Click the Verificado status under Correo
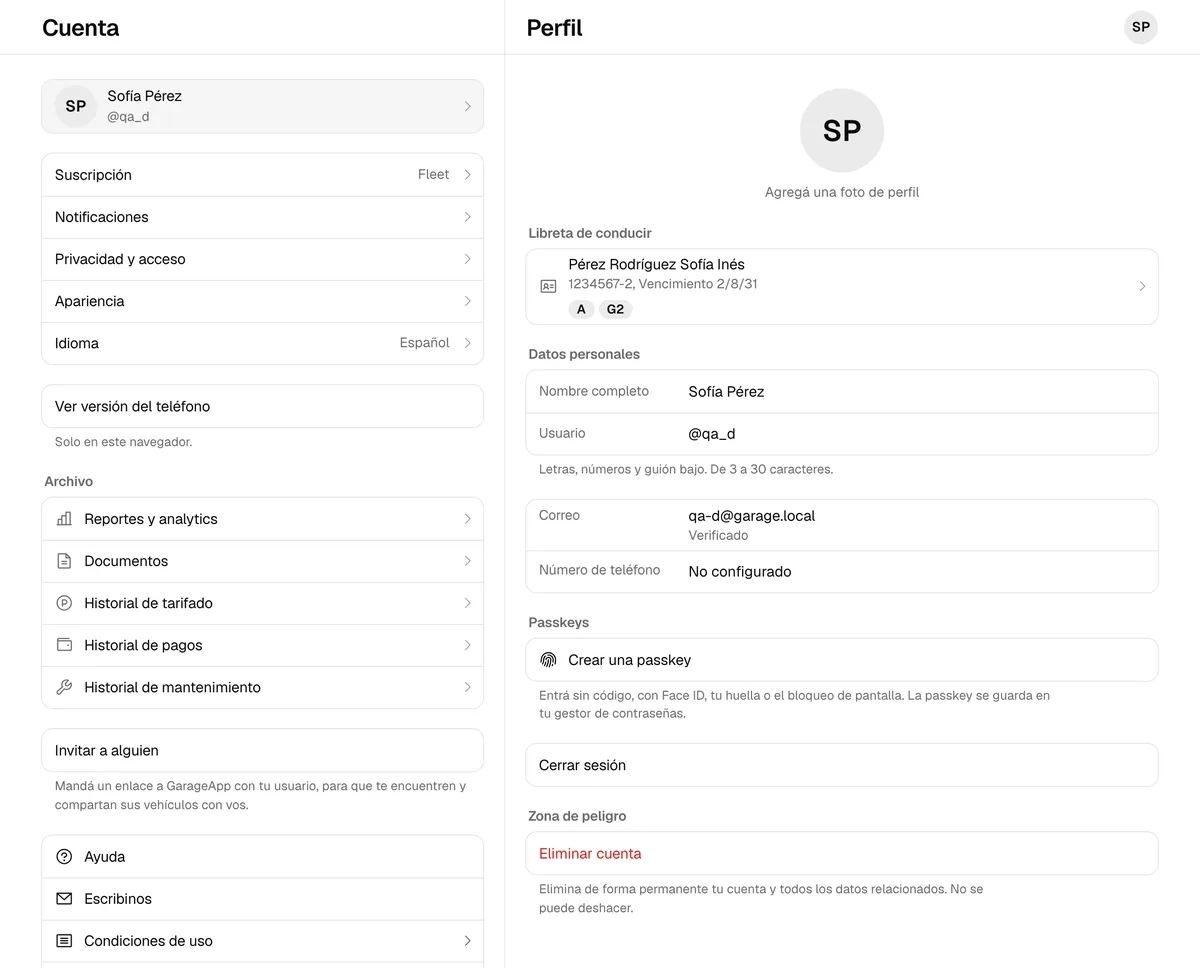This screenshot has height=968, width=1200. tap(718, 536)
